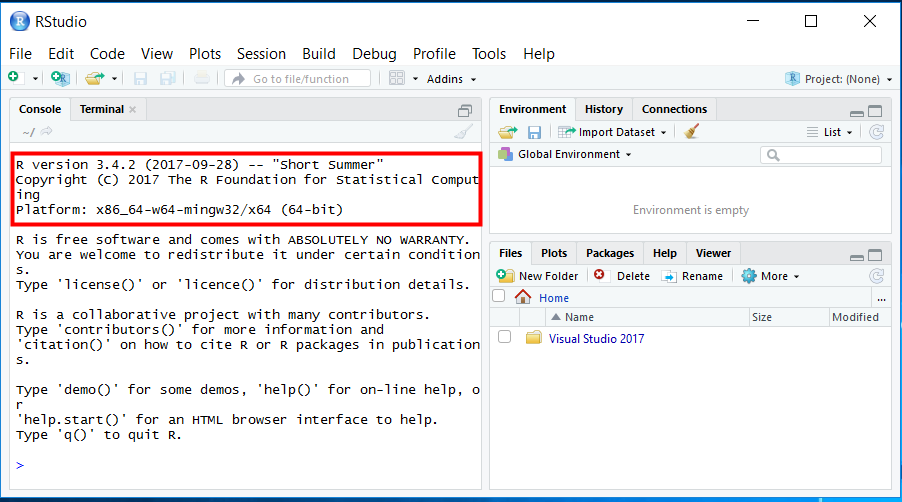Click the New Folder button

click(537, 276)
